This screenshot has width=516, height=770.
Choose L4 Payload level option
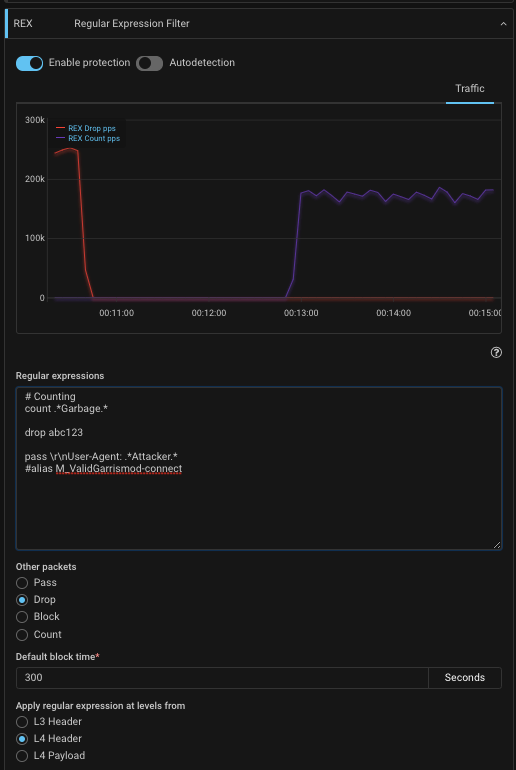(22, 756)
